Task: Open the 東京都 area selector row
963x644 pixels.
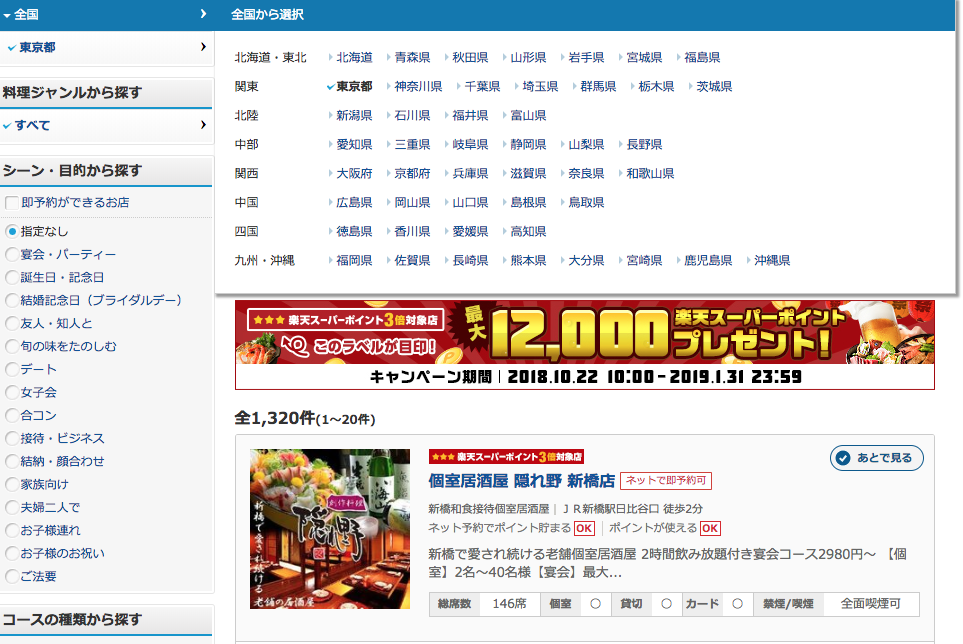Action: coord(107,47)
